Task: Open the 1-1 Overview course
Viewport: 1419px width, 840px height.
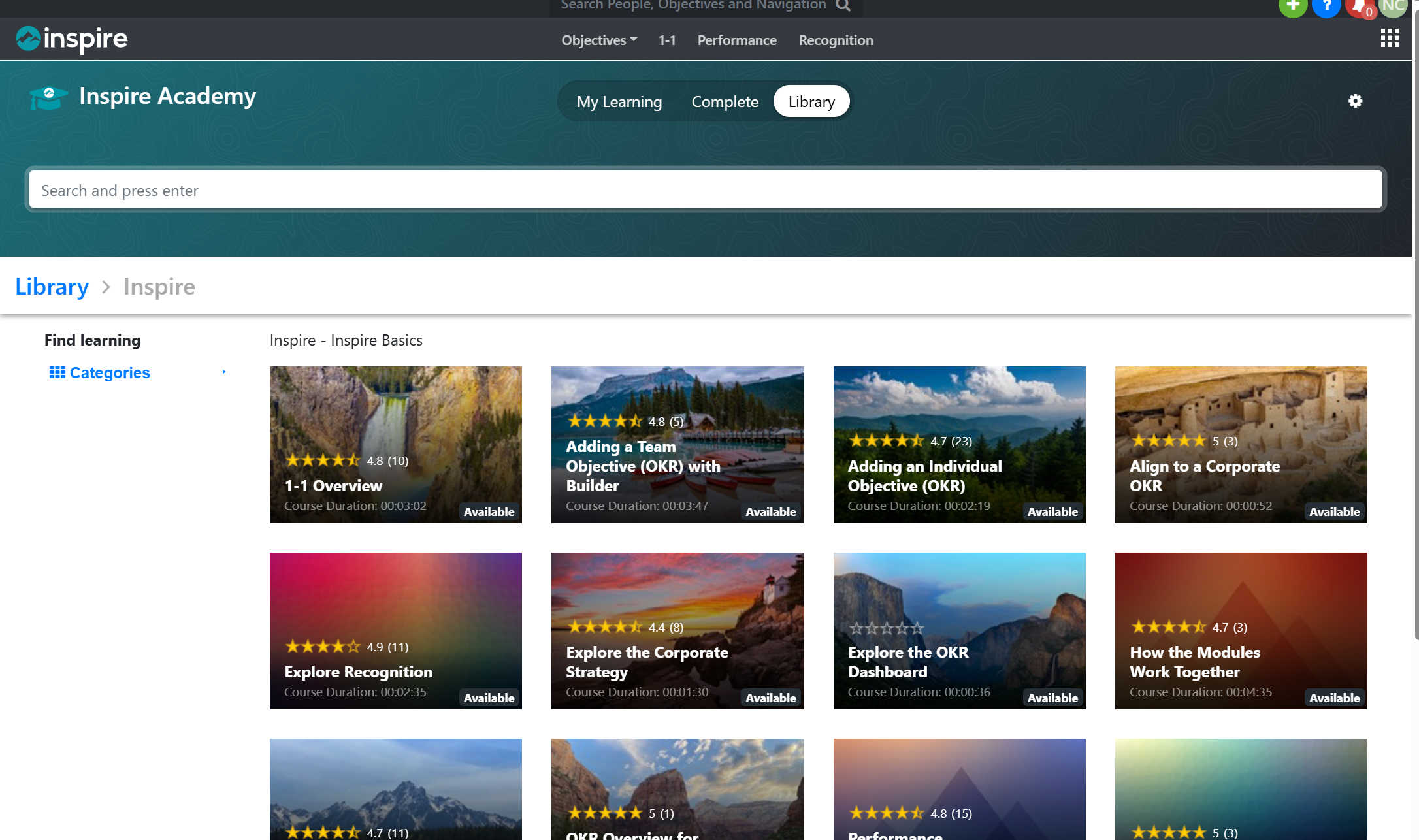Action: pyautogui.click(x=396, y=445)
